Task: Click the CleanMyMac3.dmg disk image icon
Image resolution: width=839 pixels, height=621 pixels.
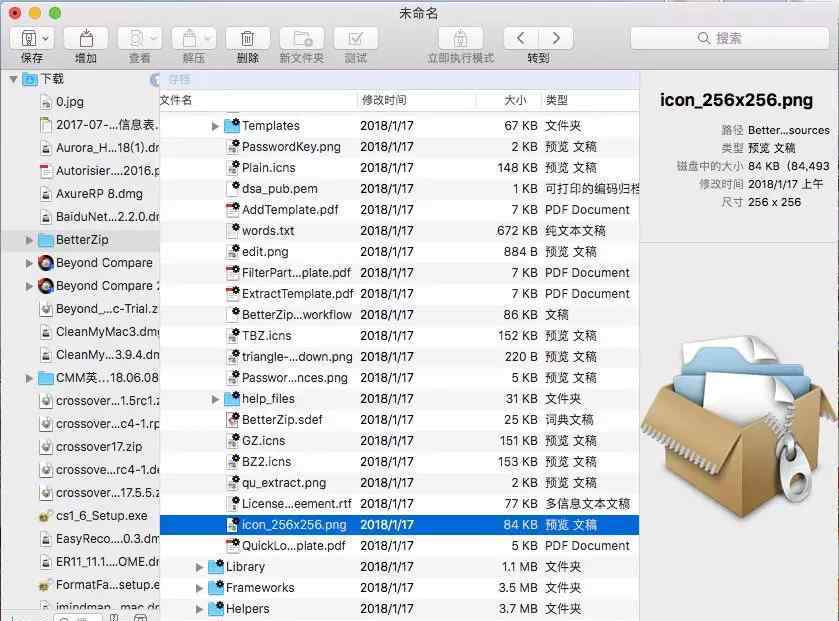Action: [46, 332]
